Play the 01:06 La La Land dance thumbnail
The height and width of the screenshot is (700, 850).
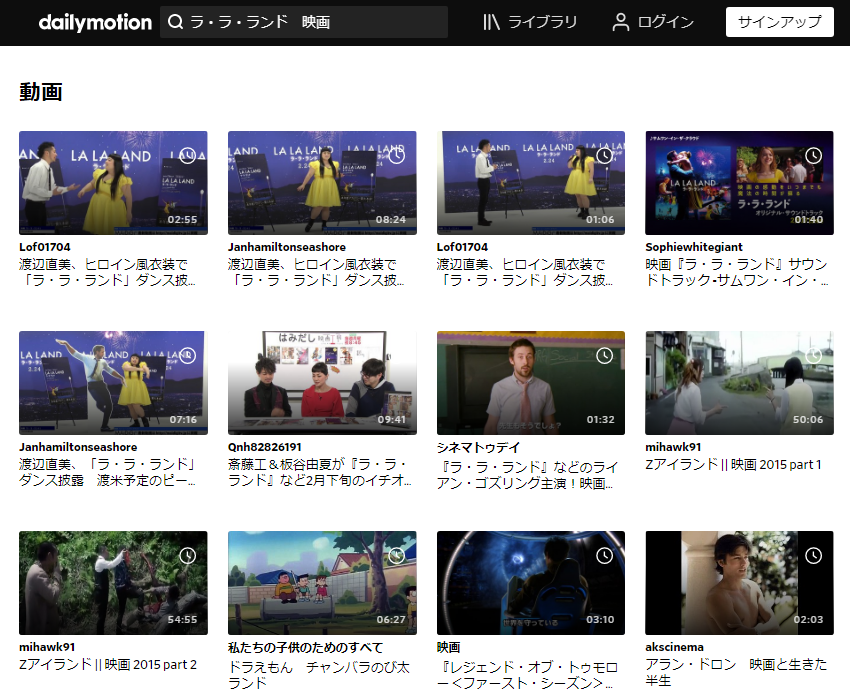pos(531,183)
